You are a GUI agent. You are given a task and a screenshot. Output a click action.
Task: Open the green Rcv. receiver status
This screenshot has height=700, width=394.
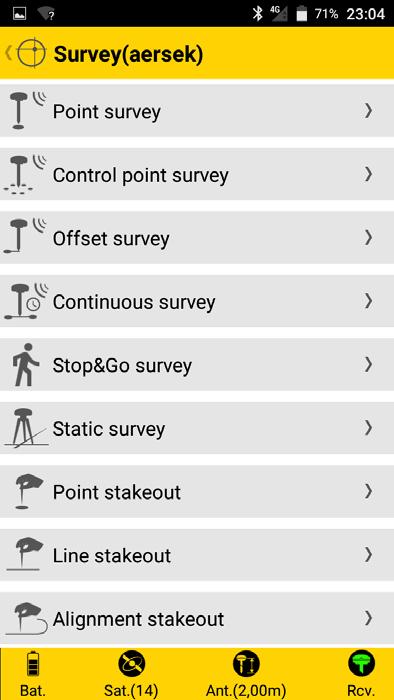[361, 674]
